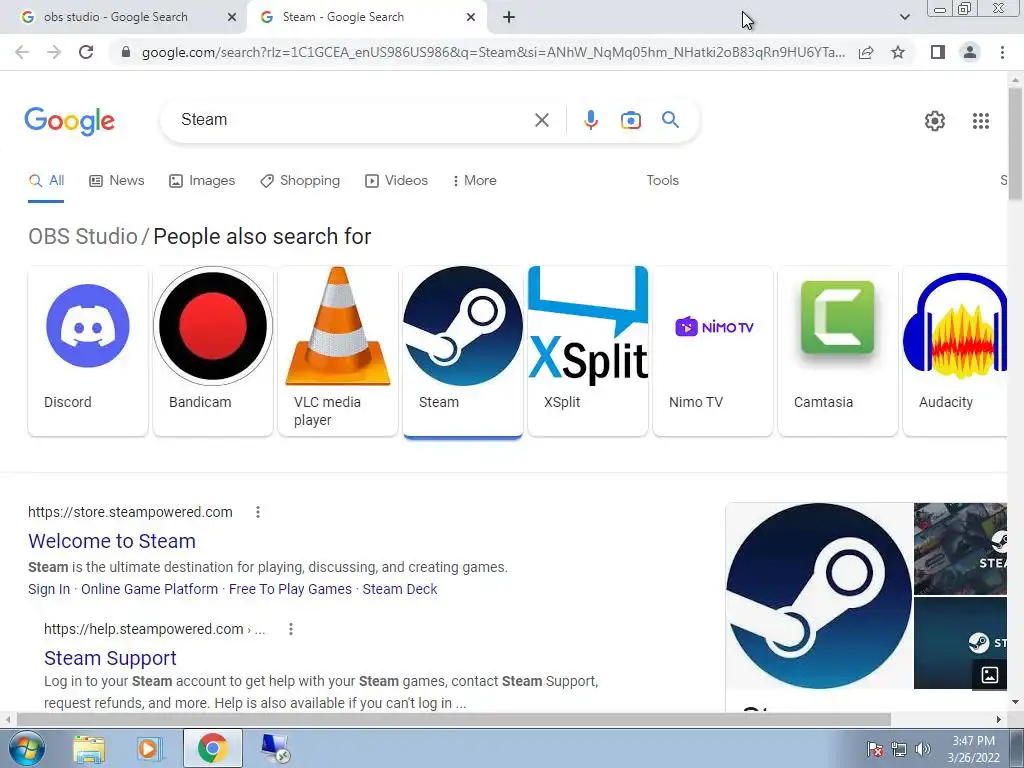This screenshot has height=768, width=1024.
Task: Close the obs studio tab
Action: coord(232,18)
